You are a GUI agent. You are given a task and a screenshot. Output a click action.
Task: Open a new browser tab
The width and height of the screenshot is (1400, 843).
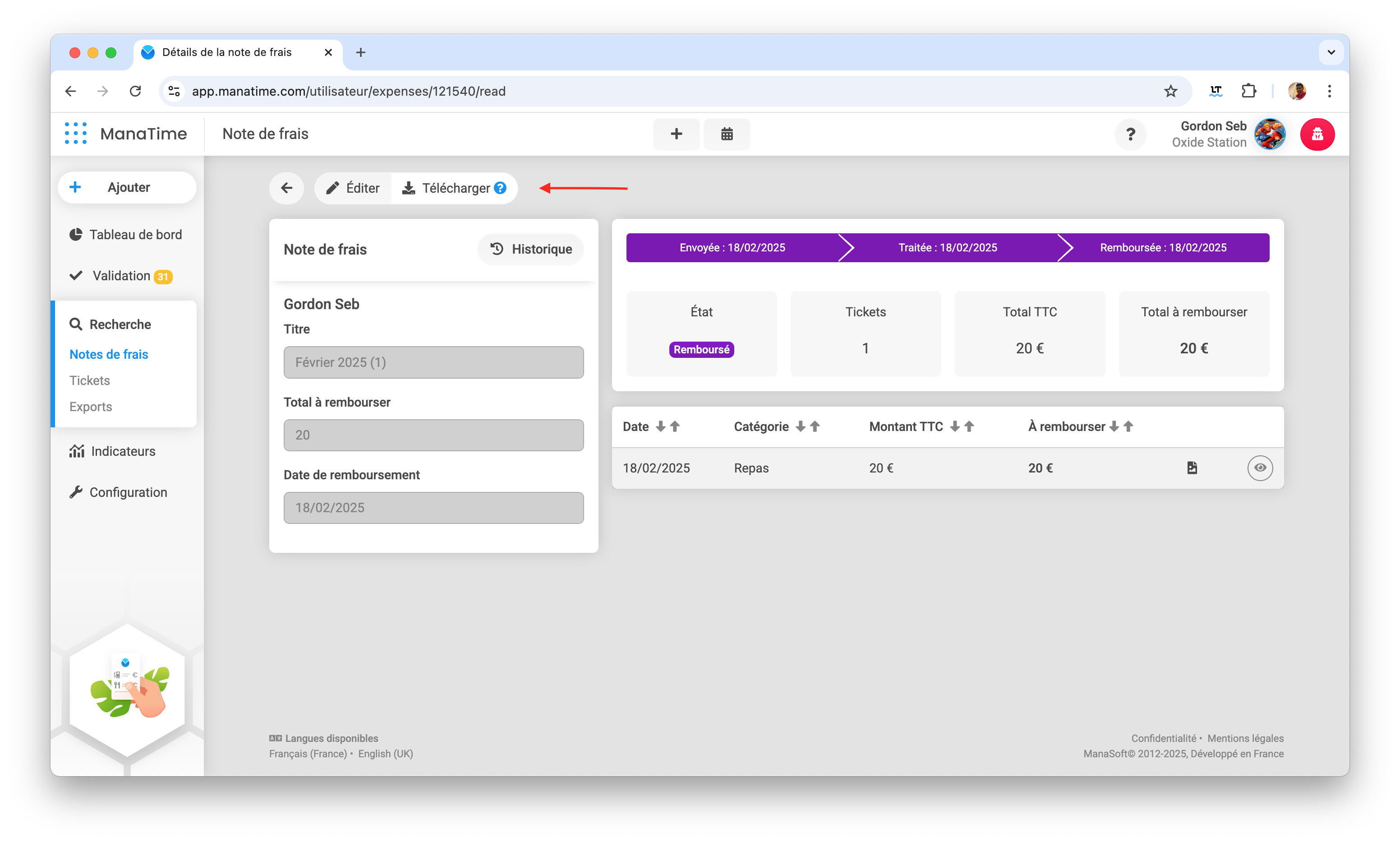[360, 52]
